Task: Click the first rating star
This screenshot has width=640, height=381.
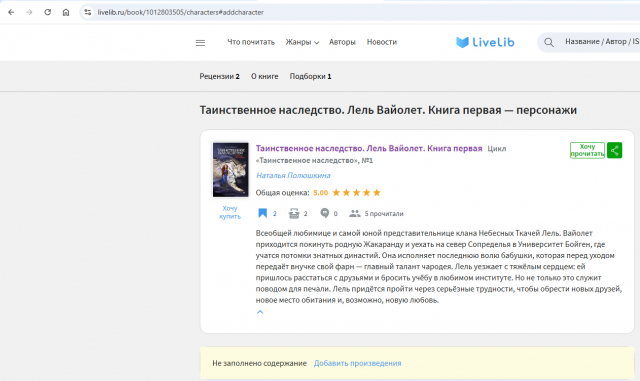Action: pos(336,192)
